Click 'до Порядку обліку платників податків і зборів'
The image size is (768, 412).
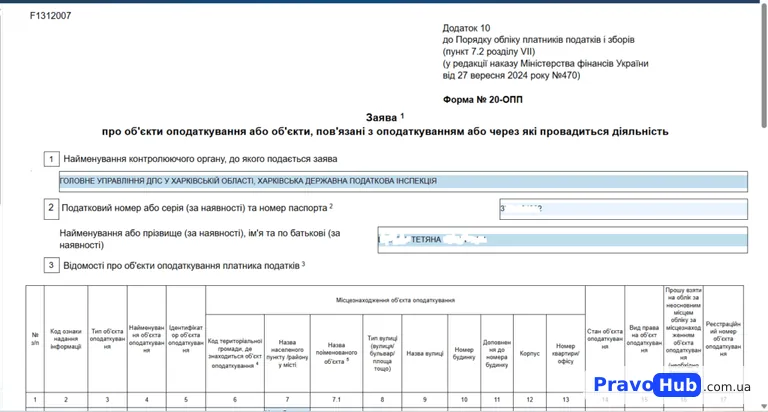click(x=538, y=40)
